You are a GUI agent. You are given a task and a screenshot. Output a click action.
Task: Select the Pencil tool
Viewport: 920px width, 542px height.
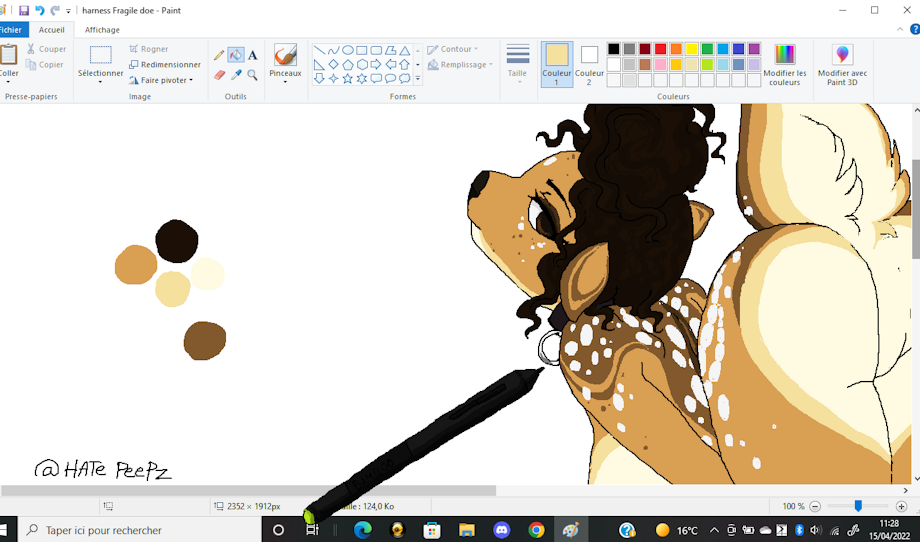(x=219, y=55)
